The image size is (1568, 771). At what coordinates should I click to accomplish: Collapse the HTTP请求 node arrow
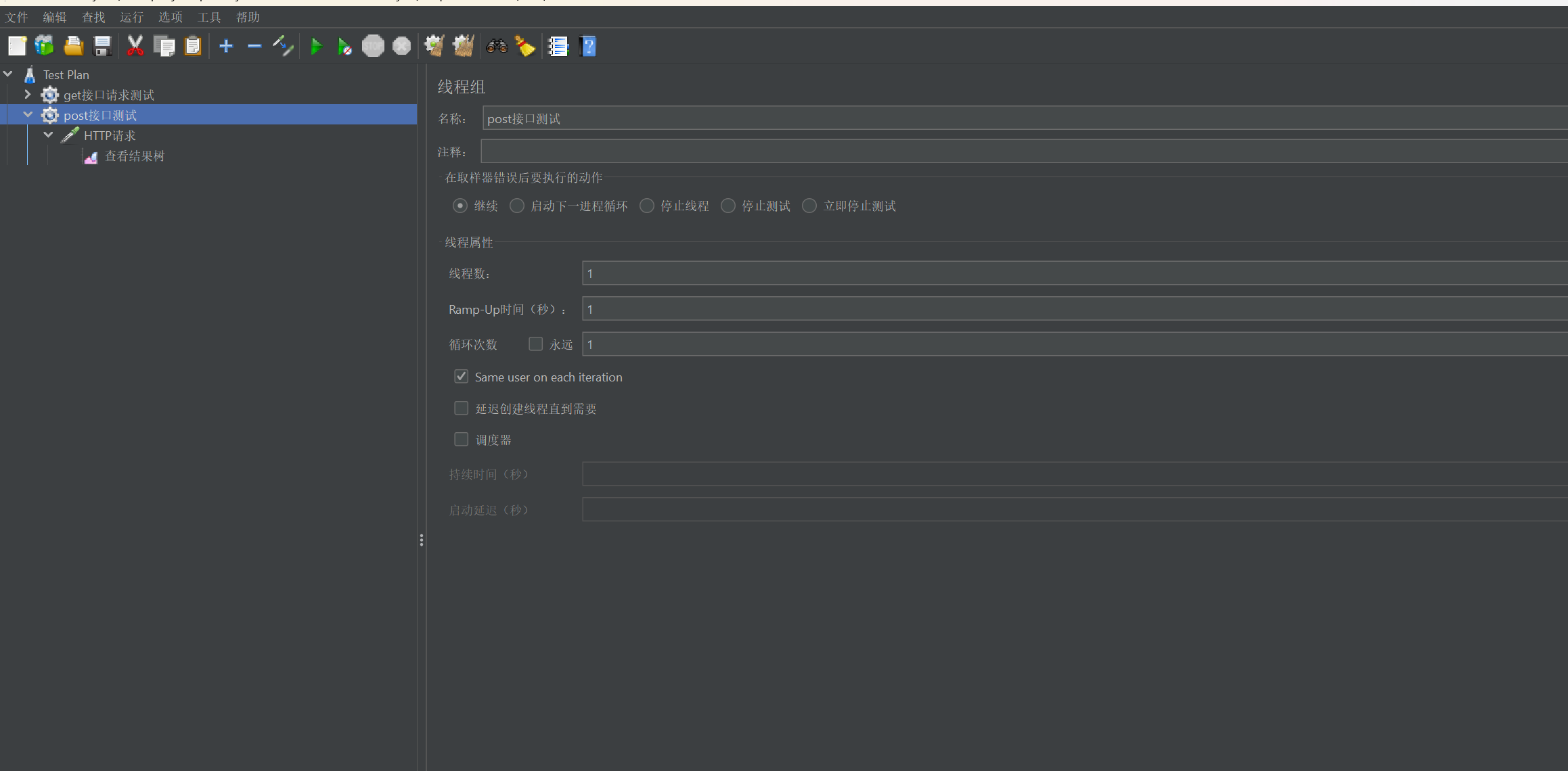point(48,135)
